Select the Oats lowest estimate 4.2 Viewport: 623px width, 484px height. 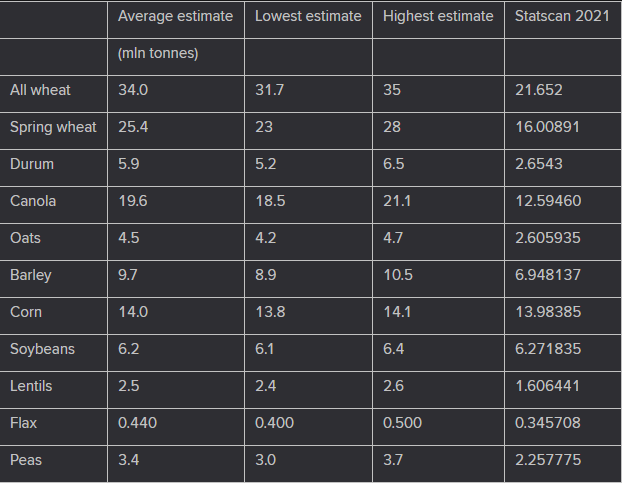(x=265, y=238)
